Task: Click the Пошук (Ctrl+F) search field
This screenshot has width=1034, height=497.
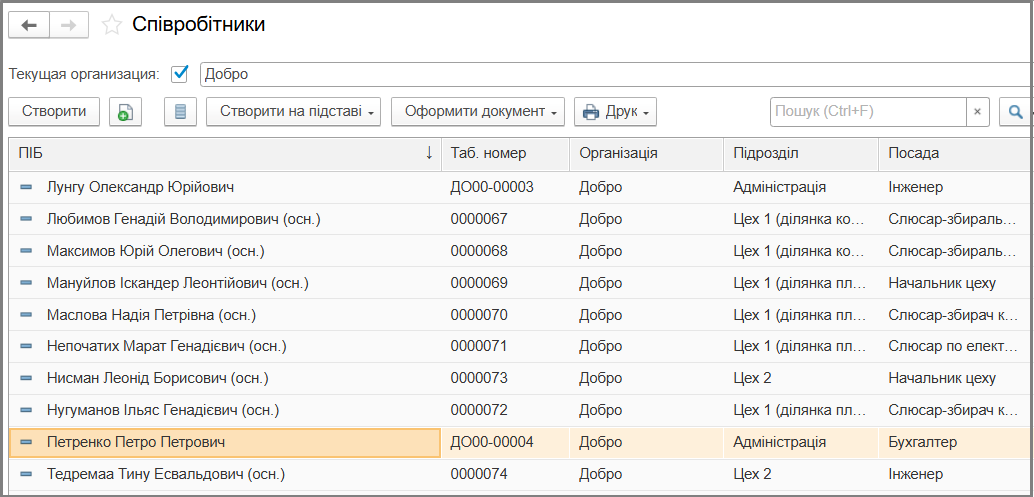Action: (868, 111)
